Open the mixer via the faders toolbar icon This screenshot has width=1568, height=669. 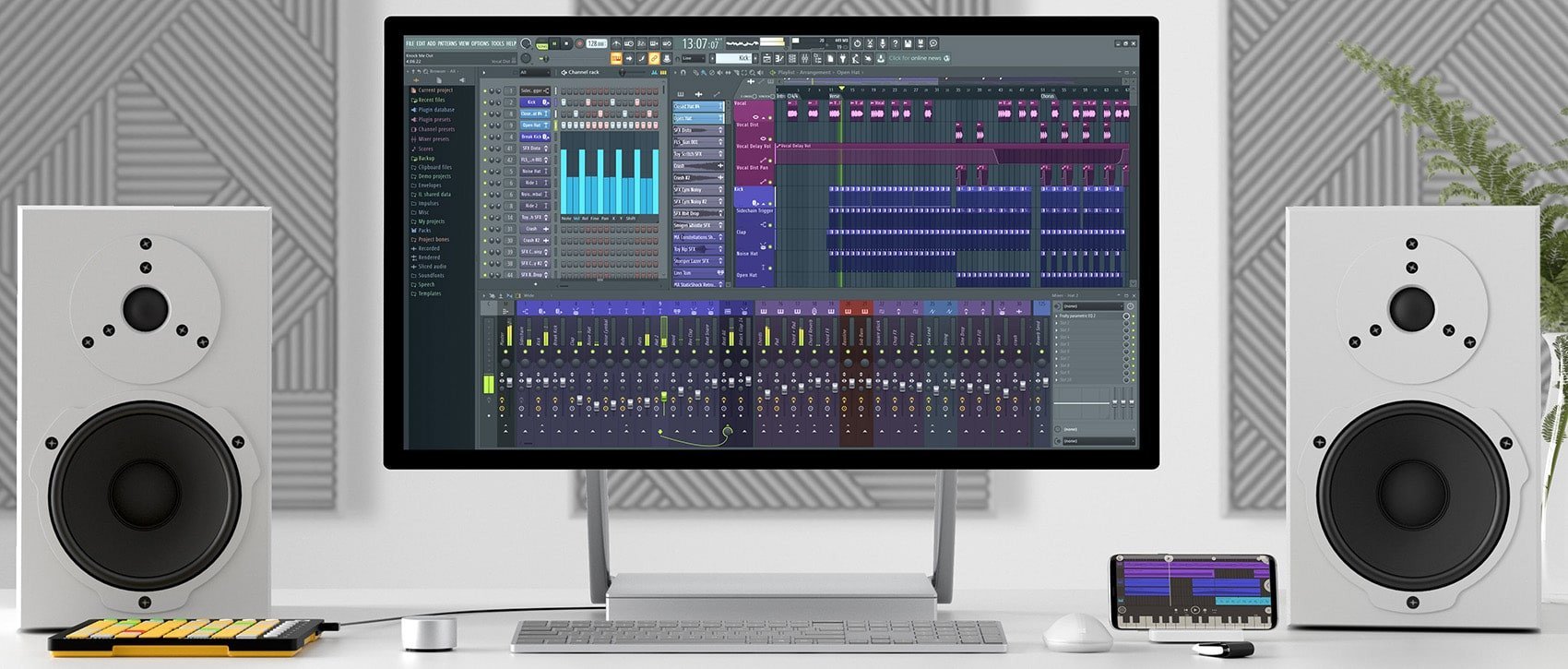[x=804, y=58]
